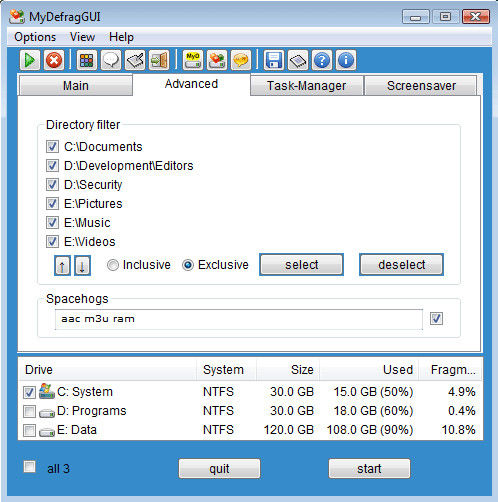Click the blue info icon
Viewport: 498px width, 502px height.
click(x=346, y=60)
